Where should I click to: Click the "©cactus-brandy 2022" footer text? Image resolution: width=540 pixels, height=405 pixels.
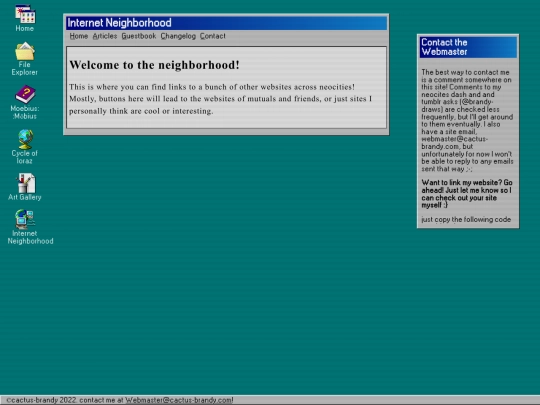coord(41,400)
